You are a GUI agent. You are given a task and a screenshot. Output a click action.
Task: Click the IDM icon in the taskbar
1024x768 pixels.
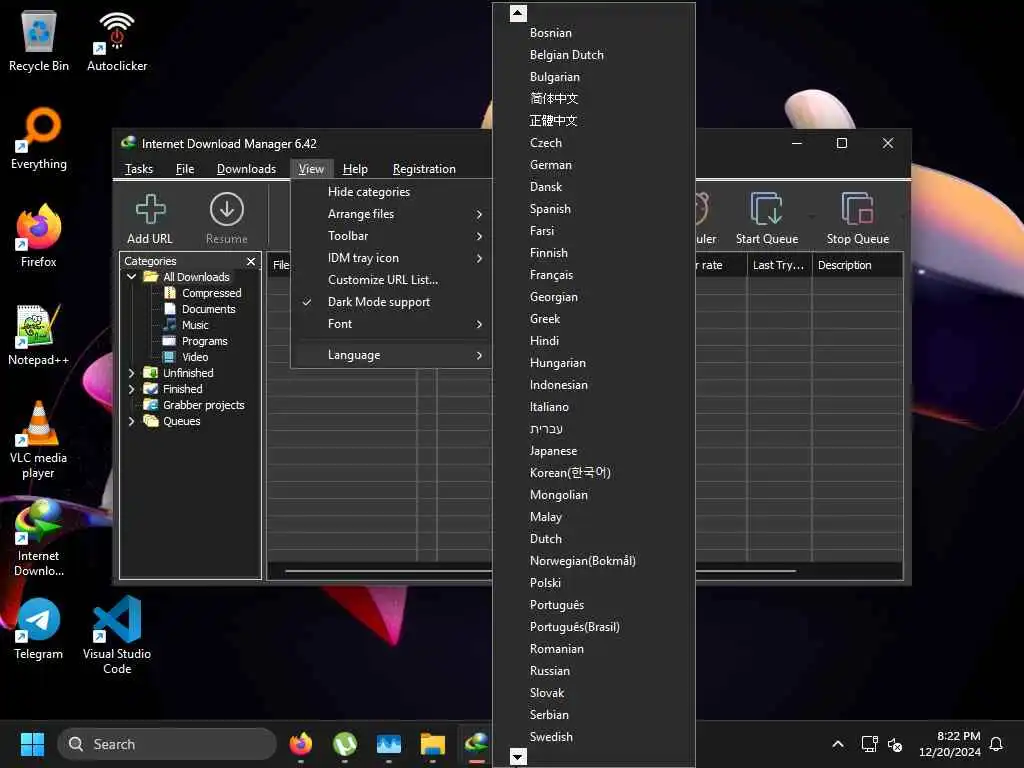[477, 744]
